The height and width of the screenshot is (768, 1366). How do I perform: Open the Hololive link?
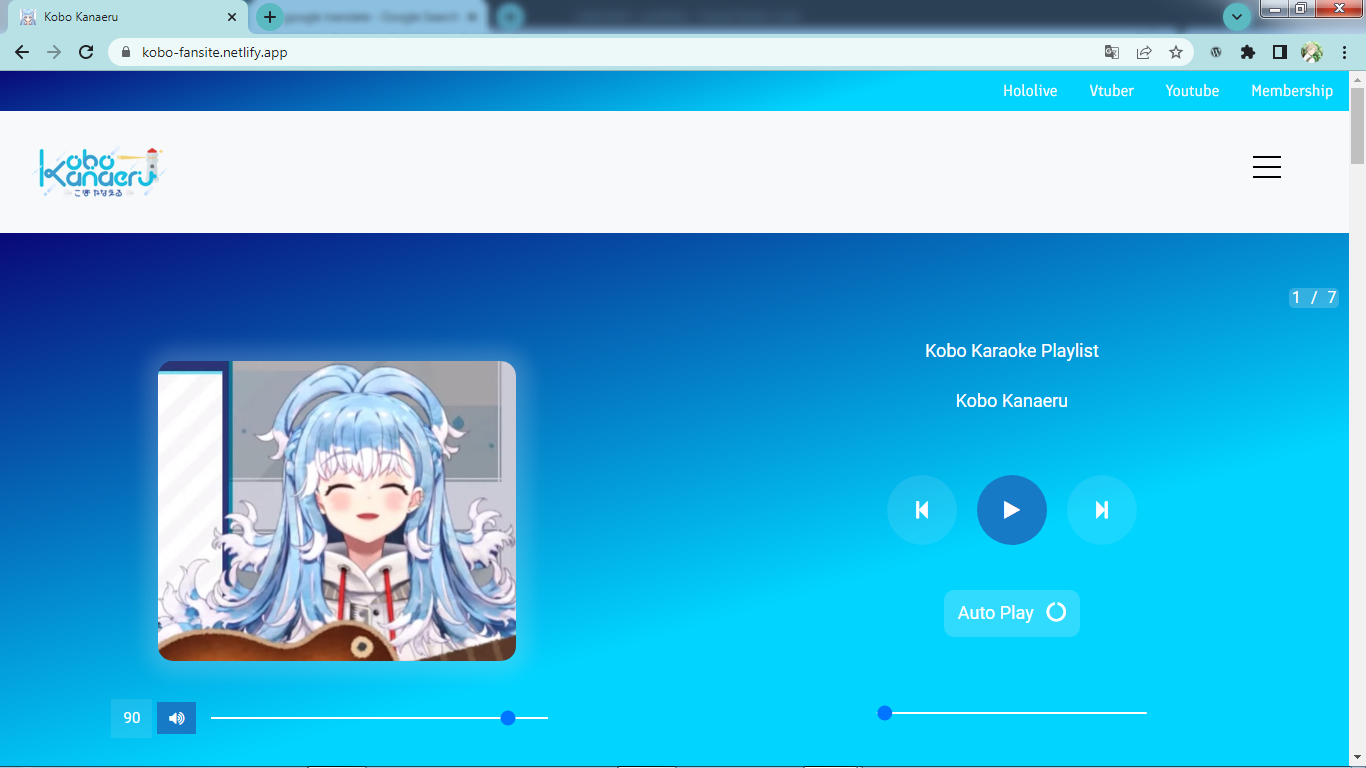coord(1030,91)
